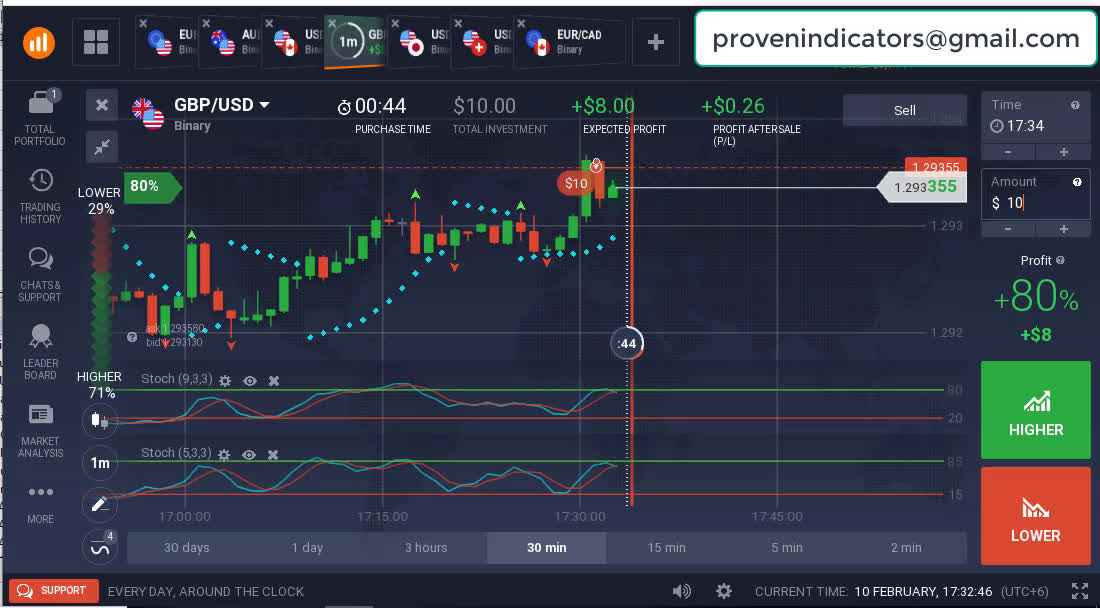Toggle visibility of Stoch (9,3,3) indicator

pos(250,381)
